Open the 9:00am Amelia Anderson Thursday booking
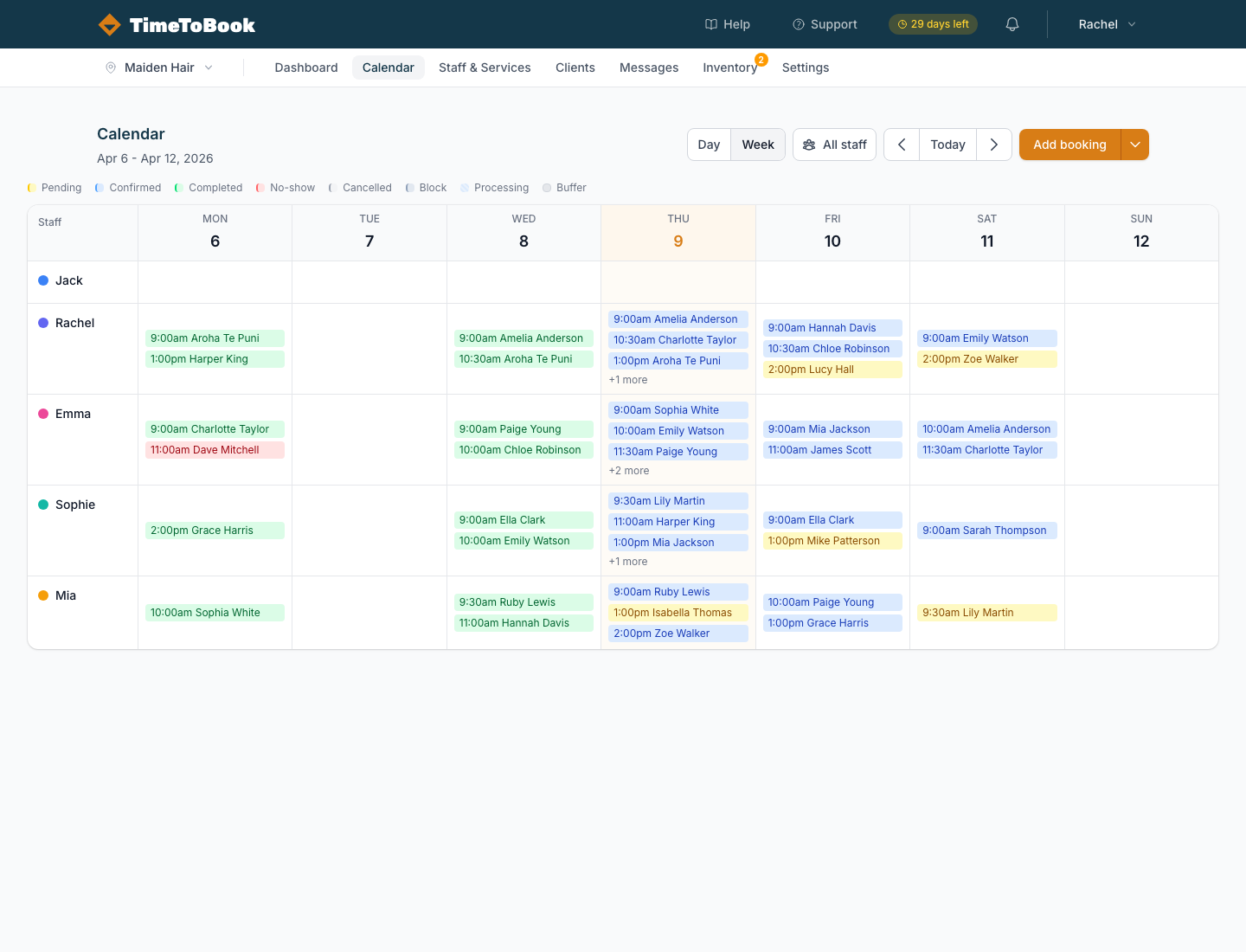This screenshot has height=952, width=1246. (x=678, y=319)
